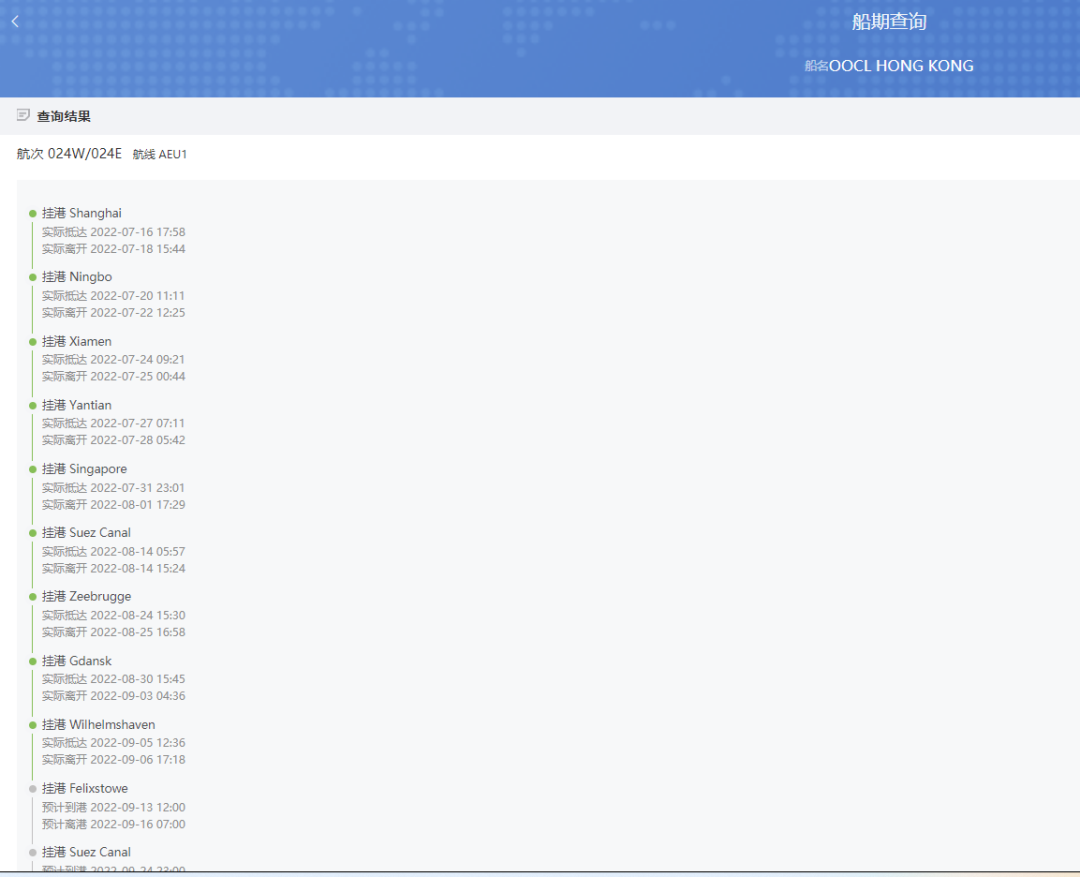This screenshot has height=877, width=1080.
Task: Select the vessel name OOCL HONG KONG
Action: (x=901, y=66)
